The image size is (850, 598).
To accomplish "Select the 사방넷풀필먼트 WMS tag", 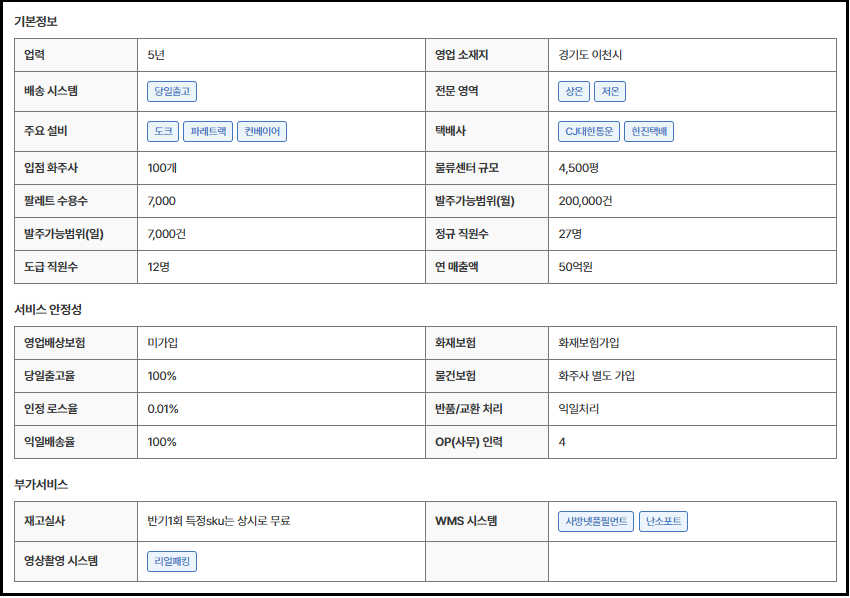I will (596, 522).
